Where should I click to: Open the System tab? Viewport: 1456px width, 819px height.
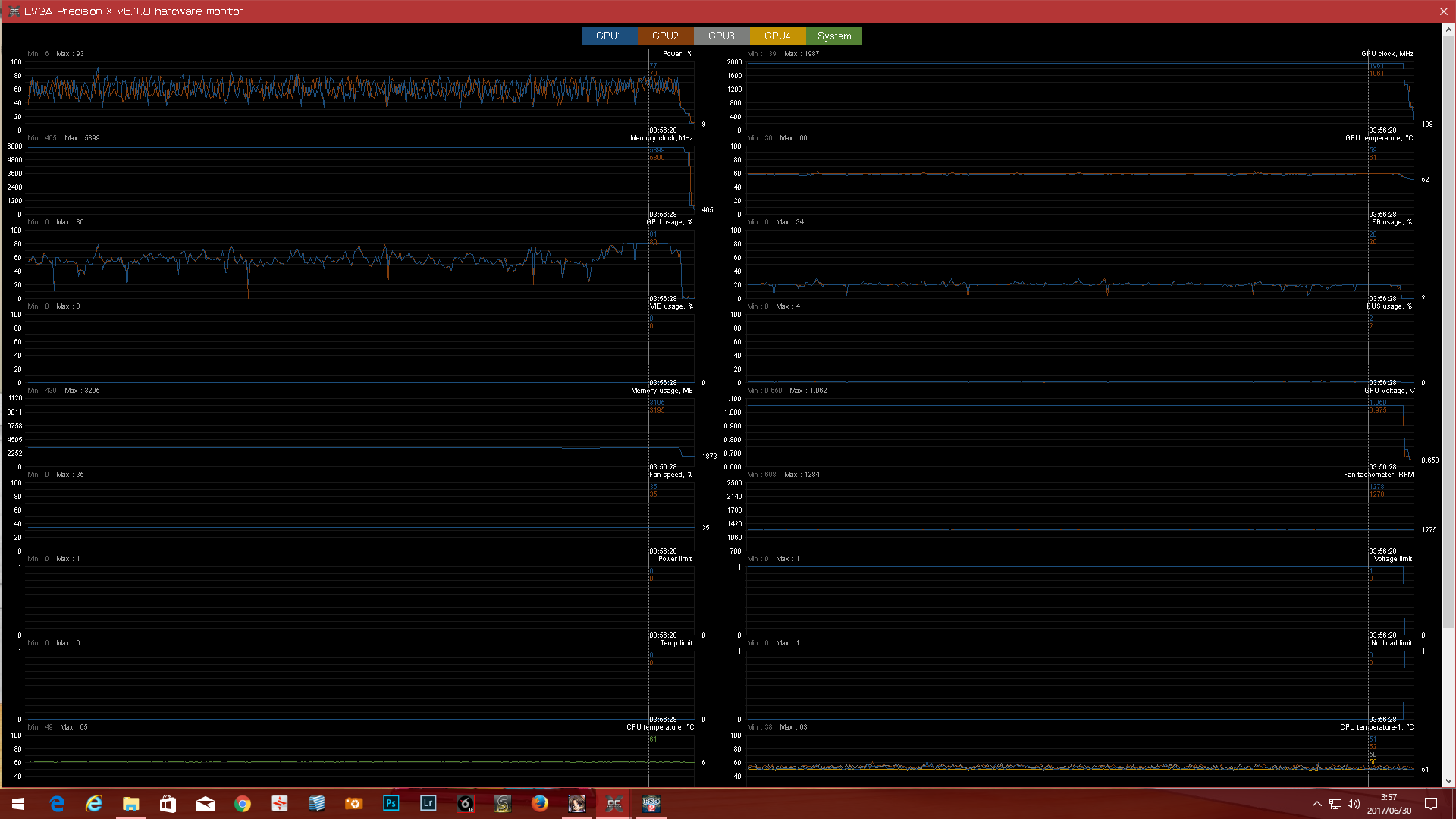(x=834, y=36)
